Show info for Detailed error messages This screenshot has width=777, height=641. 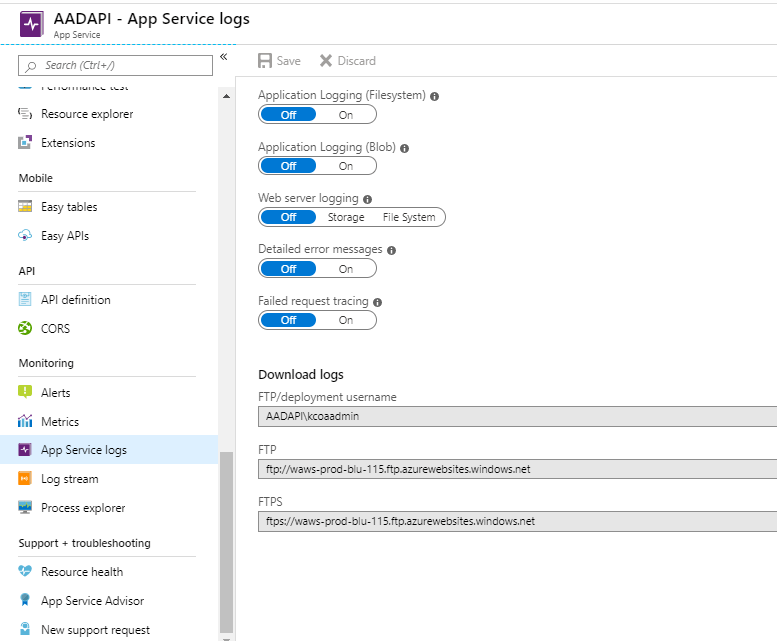(391, 250)
